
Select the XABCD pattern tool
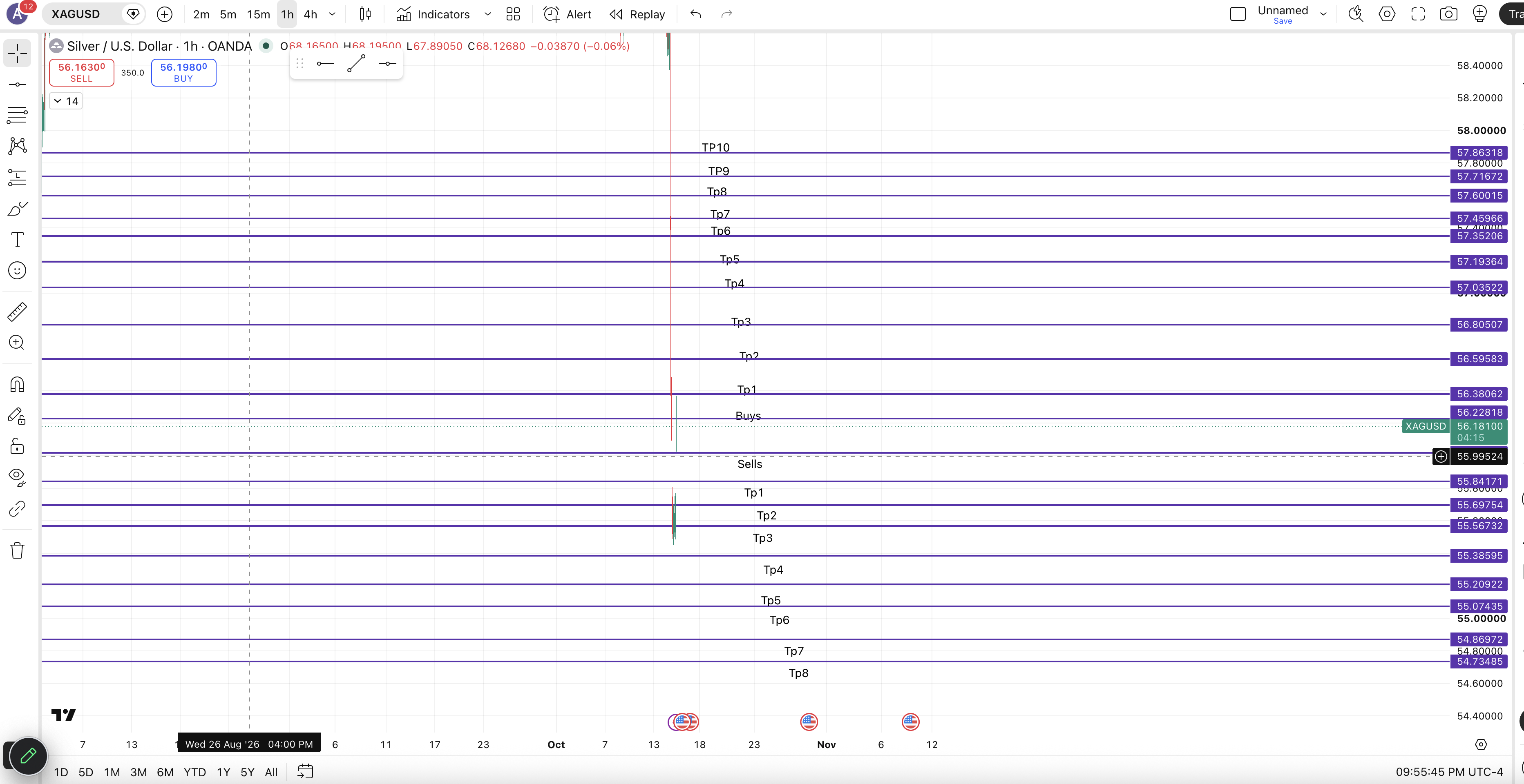[x=17, y=146]
